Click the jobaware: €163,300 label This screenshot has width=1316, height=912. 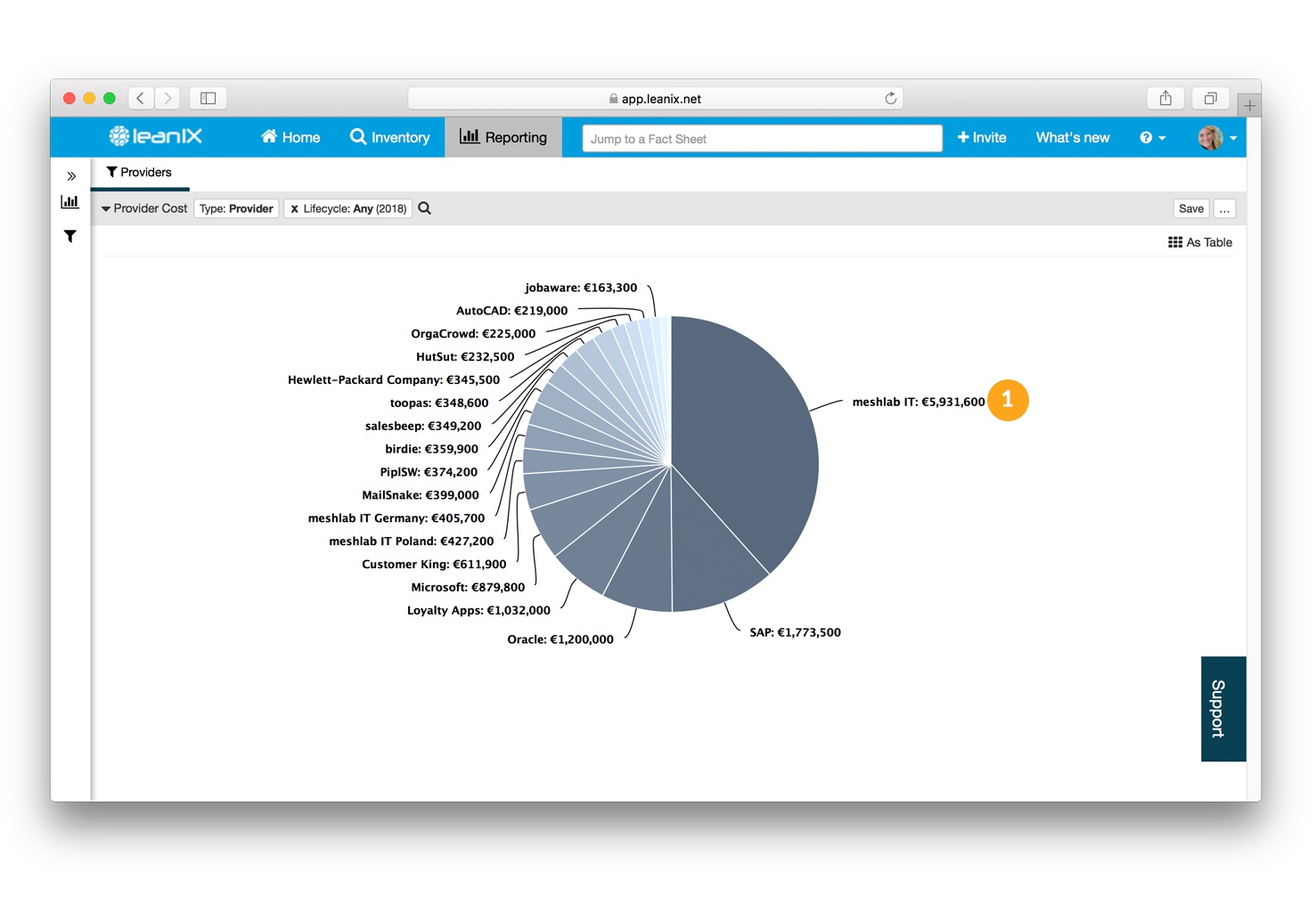[x=581, y=288]
